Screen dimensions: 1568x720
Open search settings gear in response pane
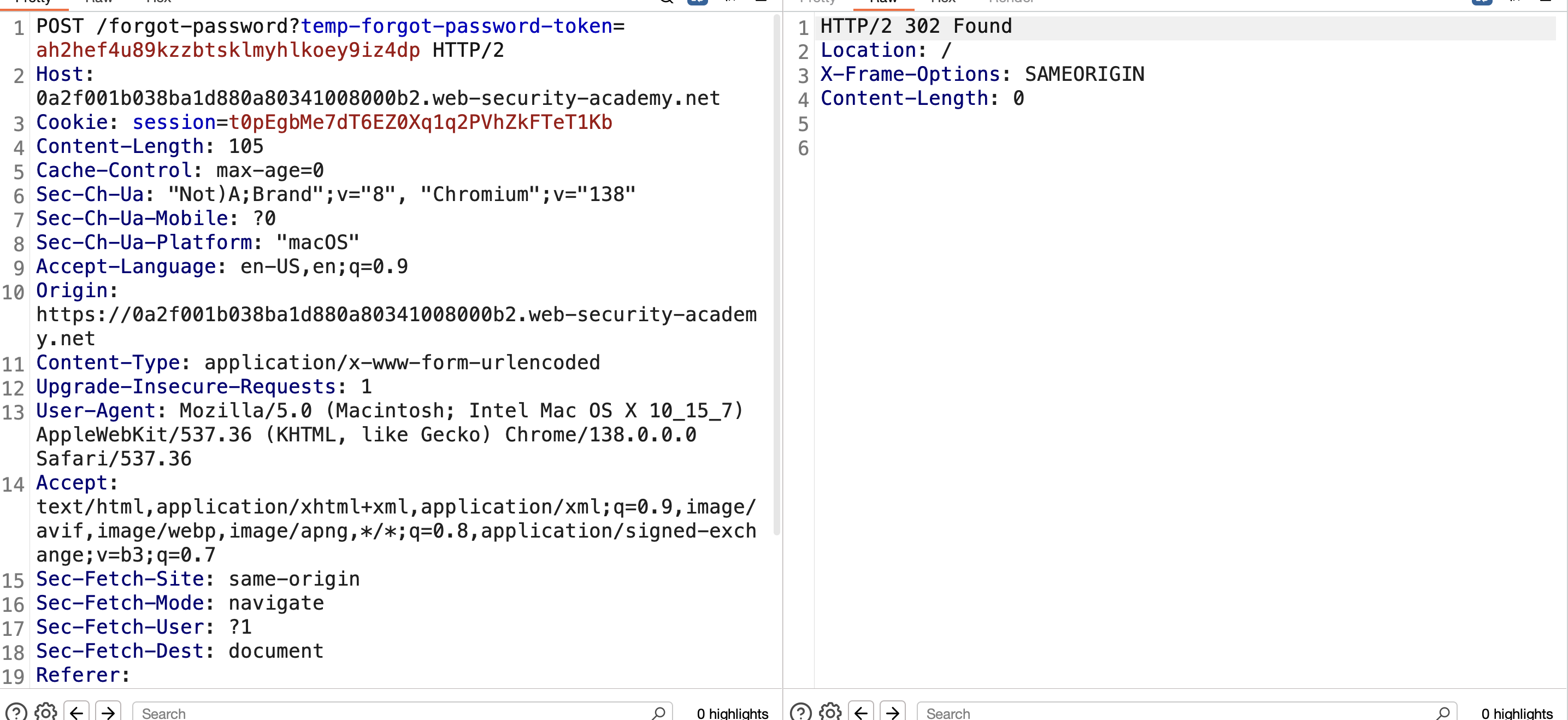tap(830, 712)
